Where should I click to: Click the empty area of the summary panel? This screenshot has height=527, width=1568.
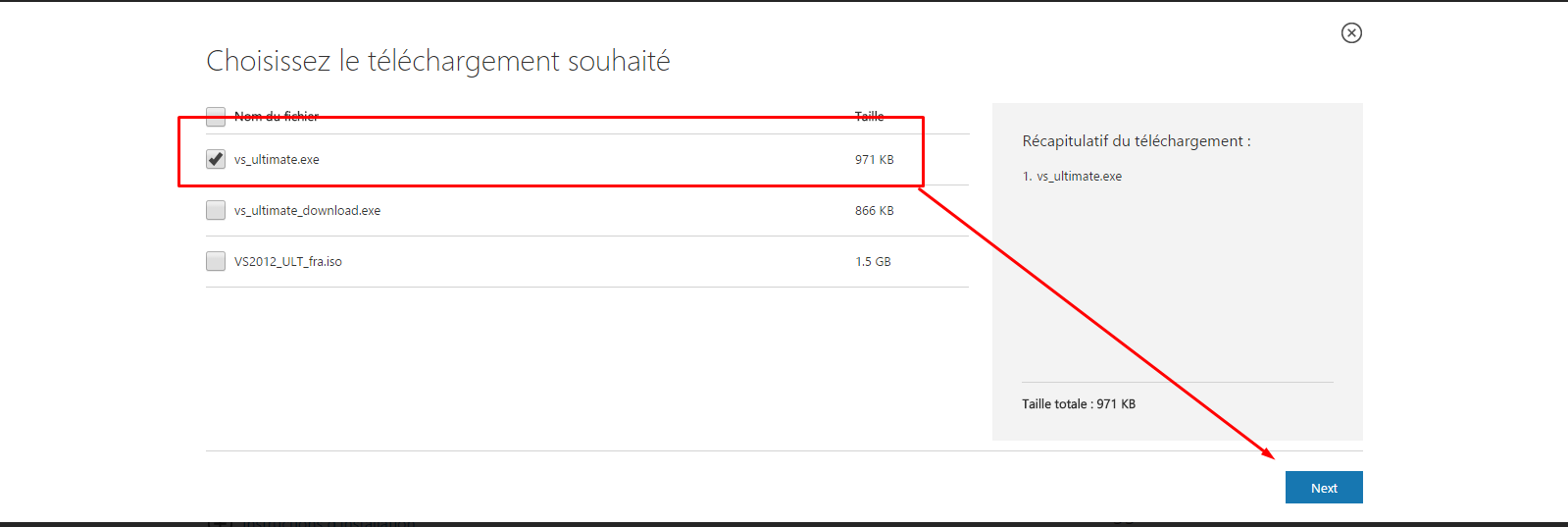coord(1177,285)
